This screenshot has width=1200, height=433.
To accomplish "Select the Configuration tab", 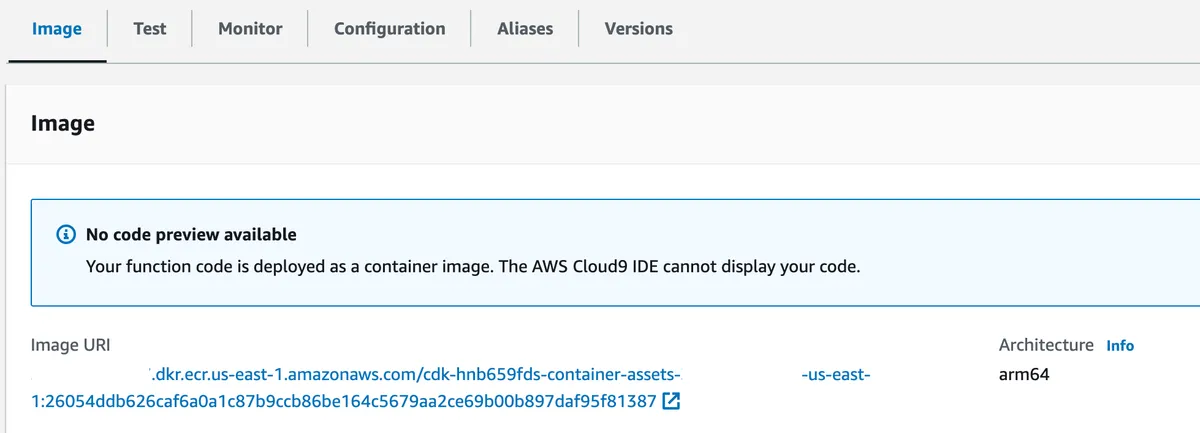I will click(x=390, y=29).
